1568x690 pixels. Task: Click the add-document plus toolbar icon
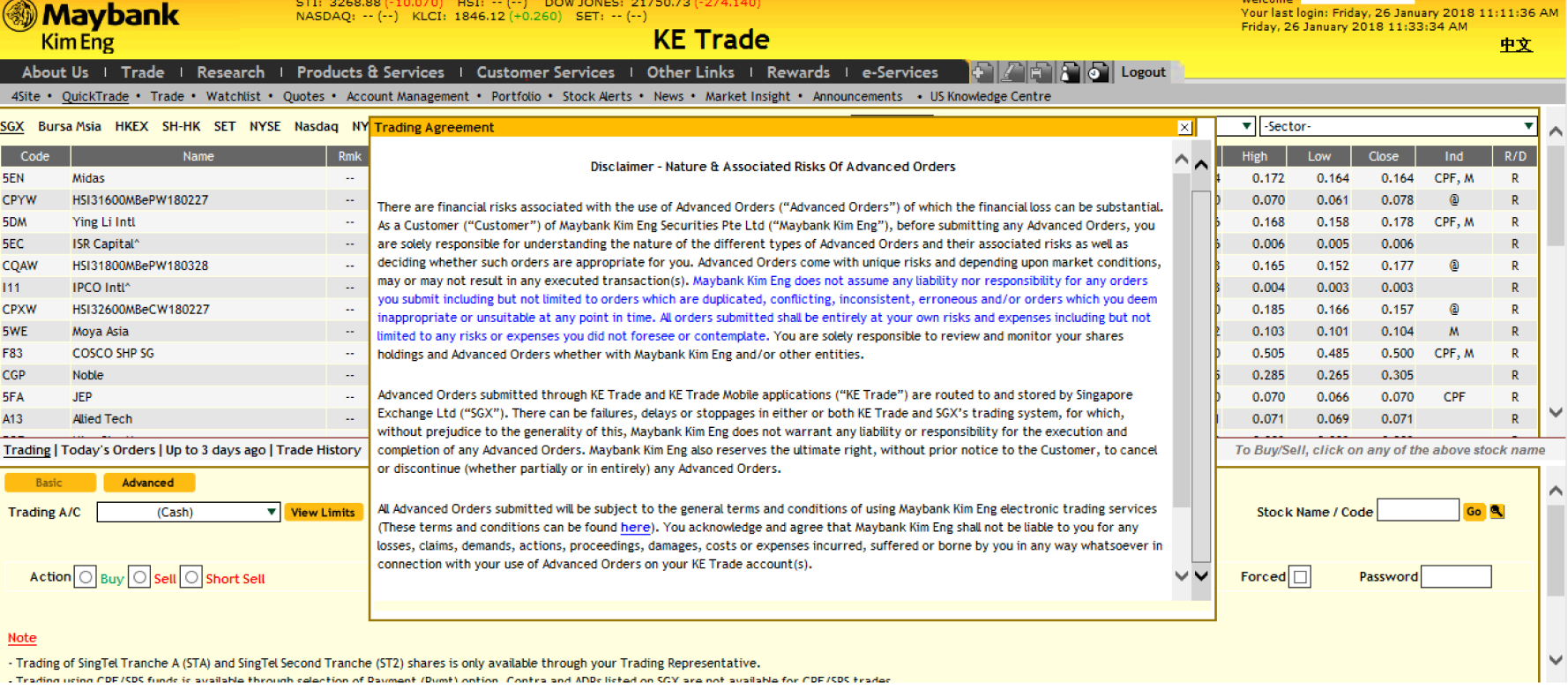982,72
